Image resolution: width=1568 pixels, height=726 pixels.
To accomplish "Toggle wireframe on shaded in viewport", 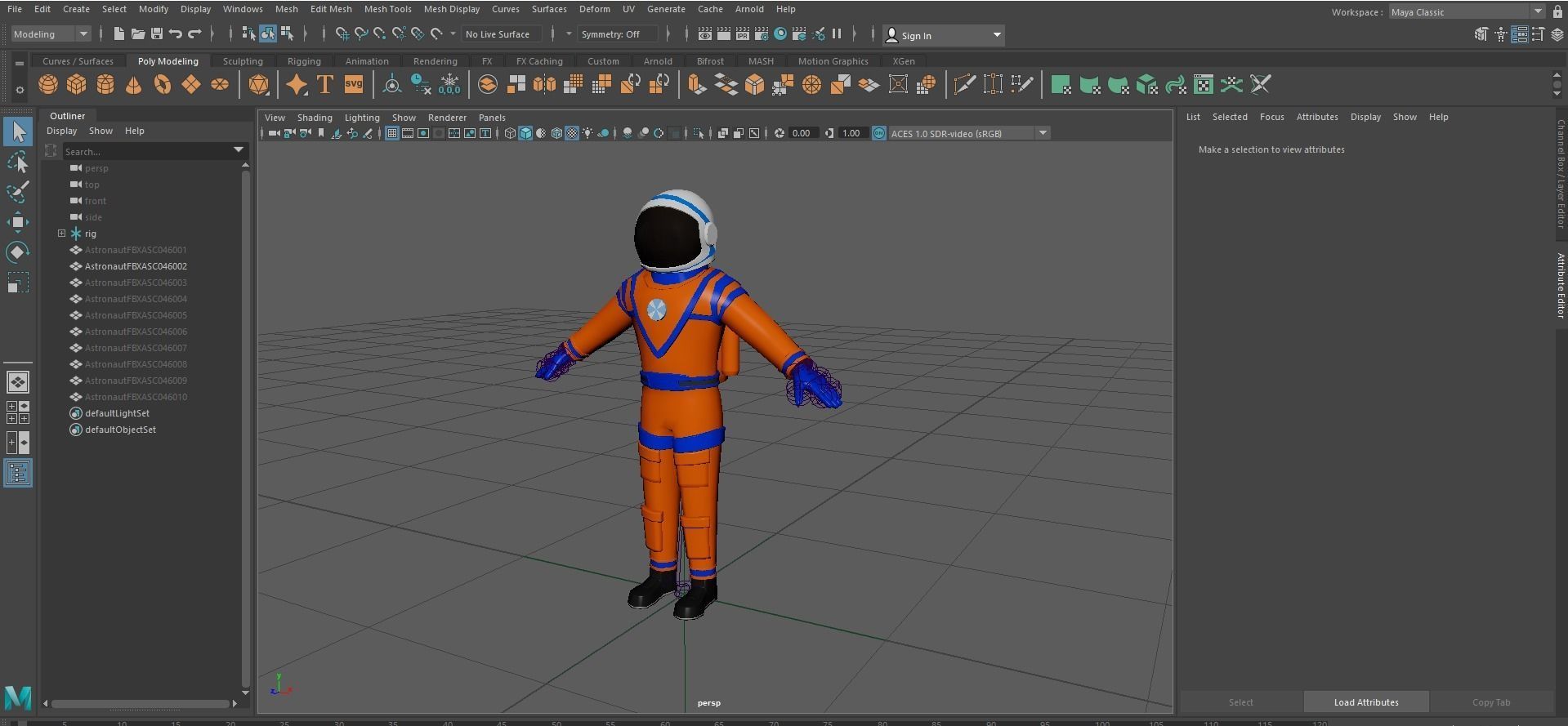I will [556, 133].
